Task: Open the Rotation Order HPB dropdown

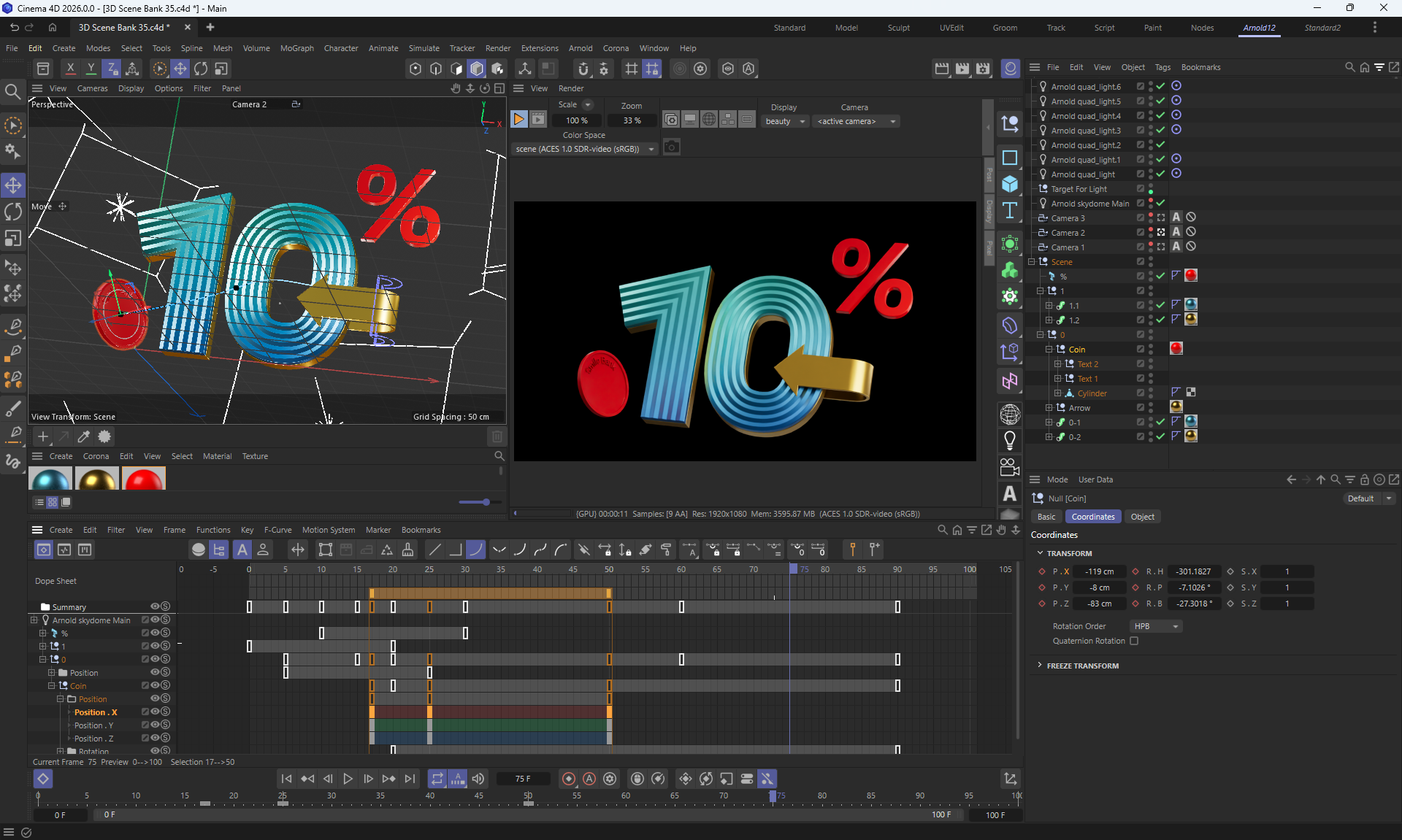Action: 1157,626
